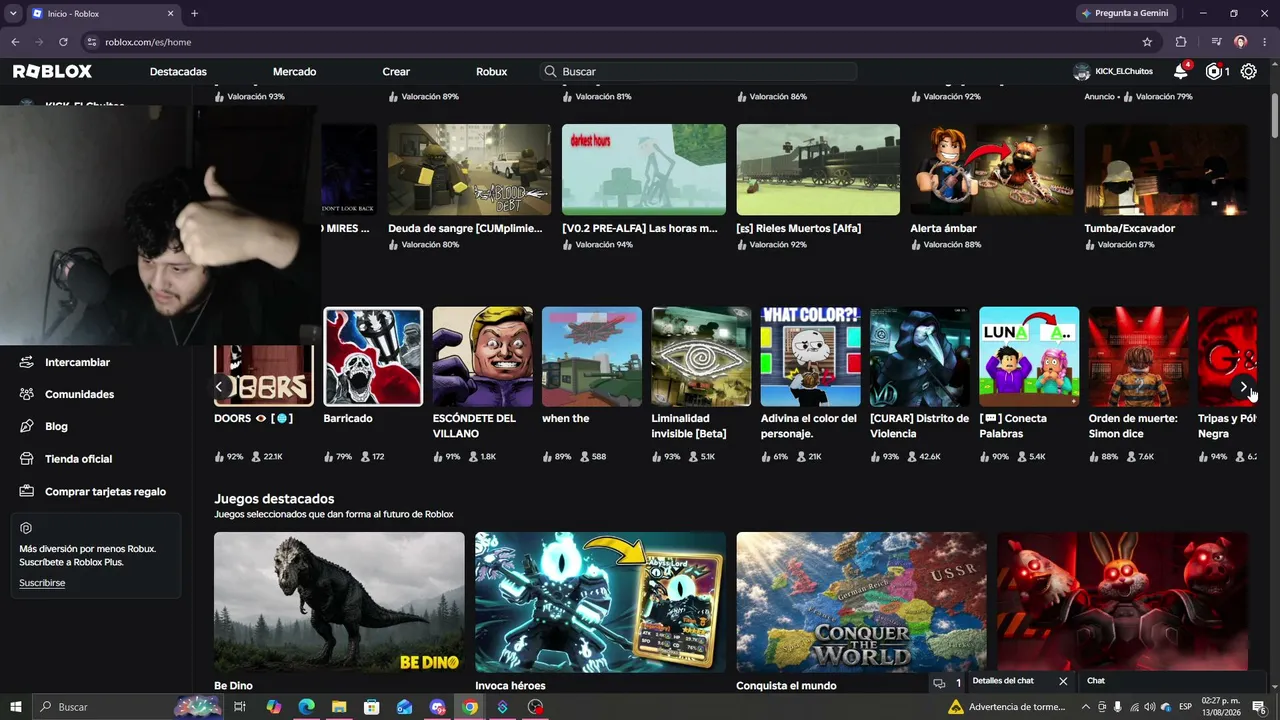Screen dimensions: 1280x720
Task: Open the Liminalidad invisible game thumbnail
Action: pyautogui.click(x=701, y=357)
